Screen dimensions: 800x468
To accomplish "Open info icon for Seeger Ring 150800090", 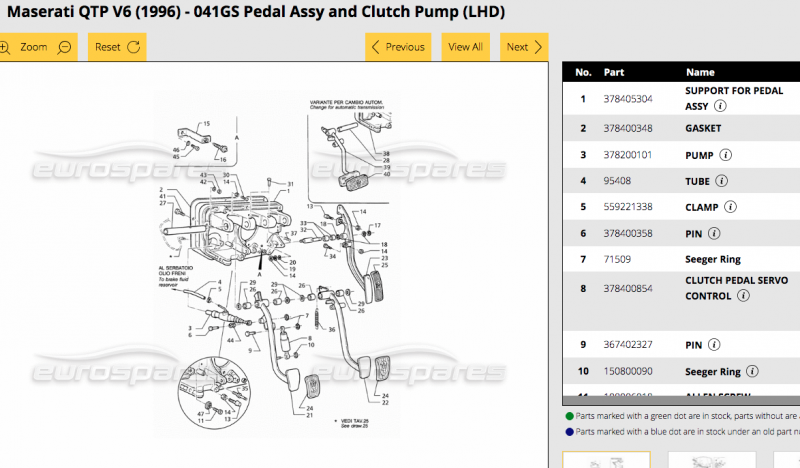I will pyautogui.click(x=753, y=372).
